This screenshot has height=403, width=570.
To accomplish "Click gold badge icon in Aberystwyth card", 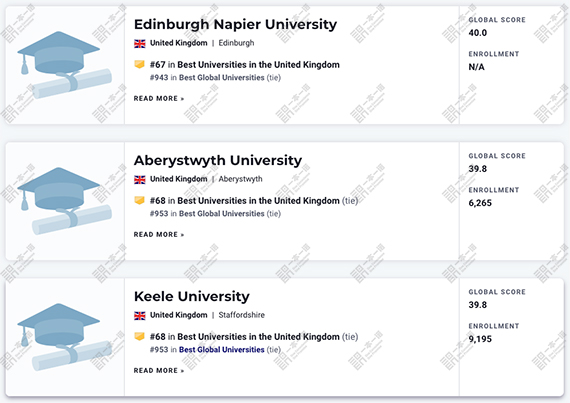I will [x=140, y=200].
